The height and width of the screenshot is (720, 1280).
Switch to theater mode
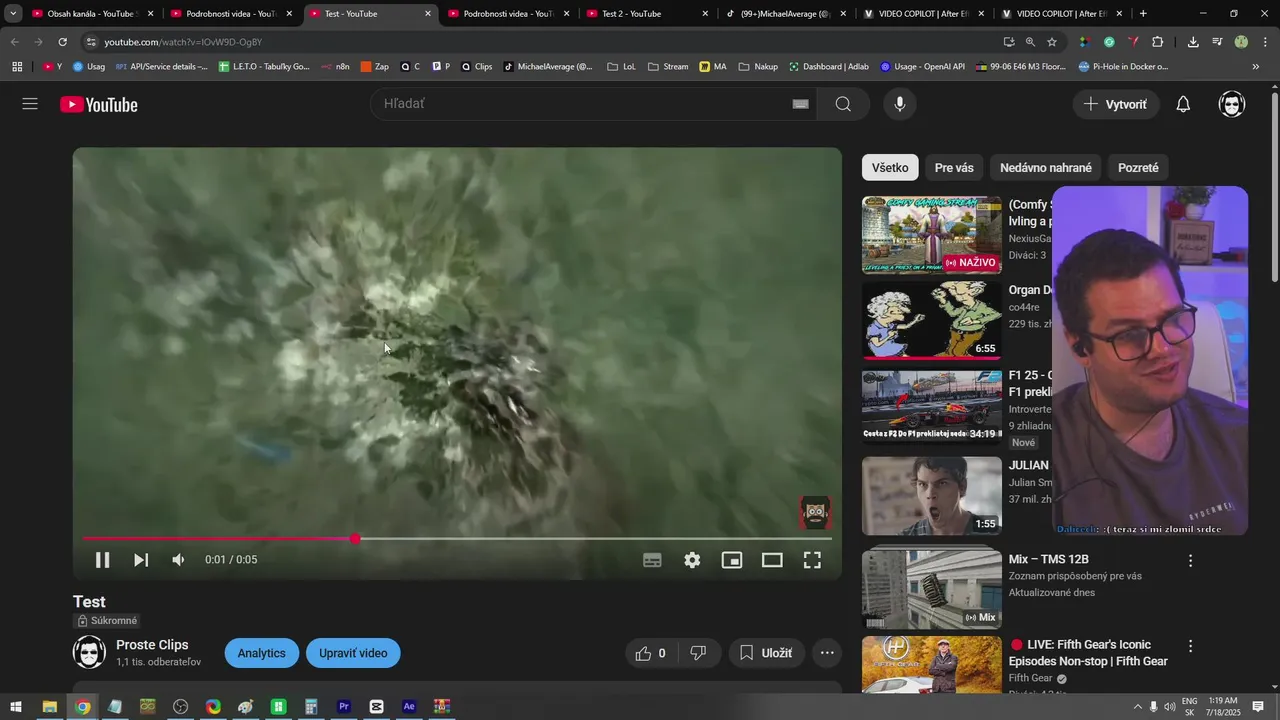[772, 560]
